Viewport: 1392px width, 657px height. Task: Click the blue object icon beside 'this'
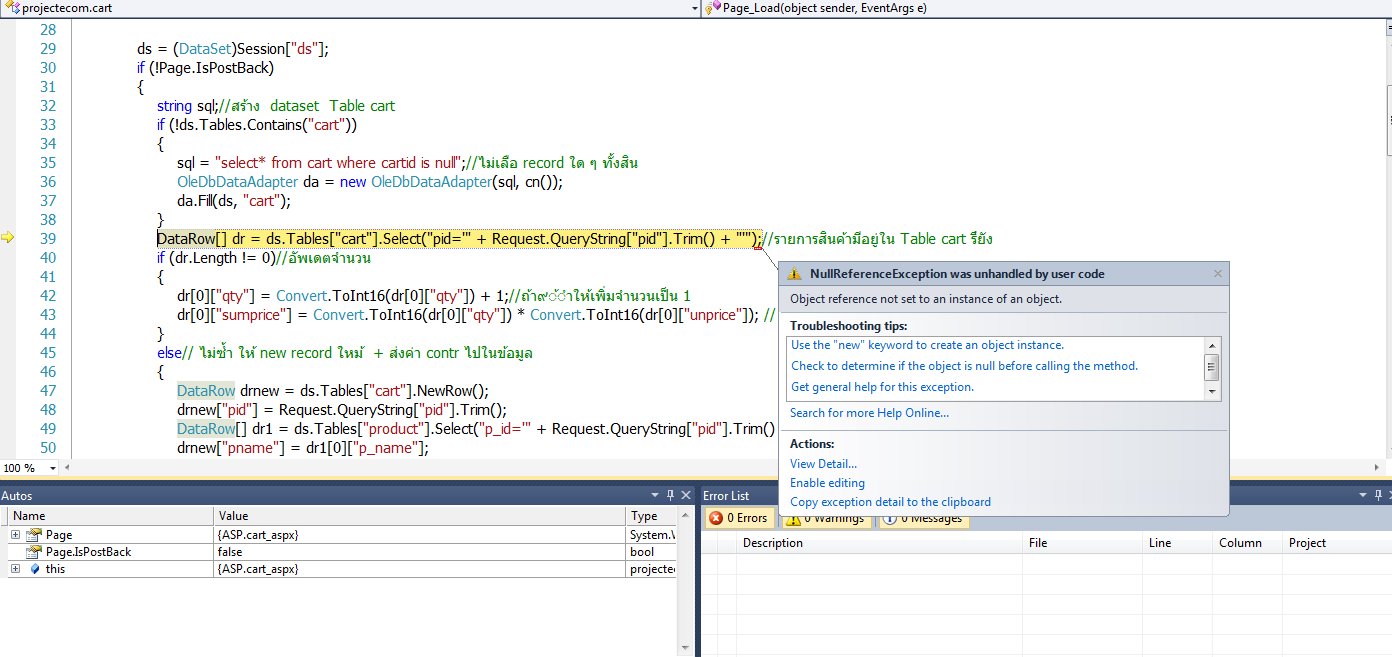pyautogui.click(x=34, y=569)
